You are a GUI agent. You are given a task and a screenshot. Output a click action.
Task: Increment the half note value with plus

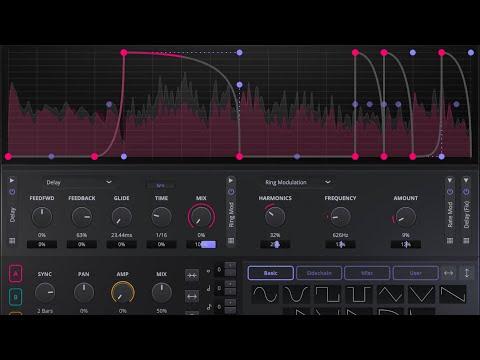click(x=230, y=284)
